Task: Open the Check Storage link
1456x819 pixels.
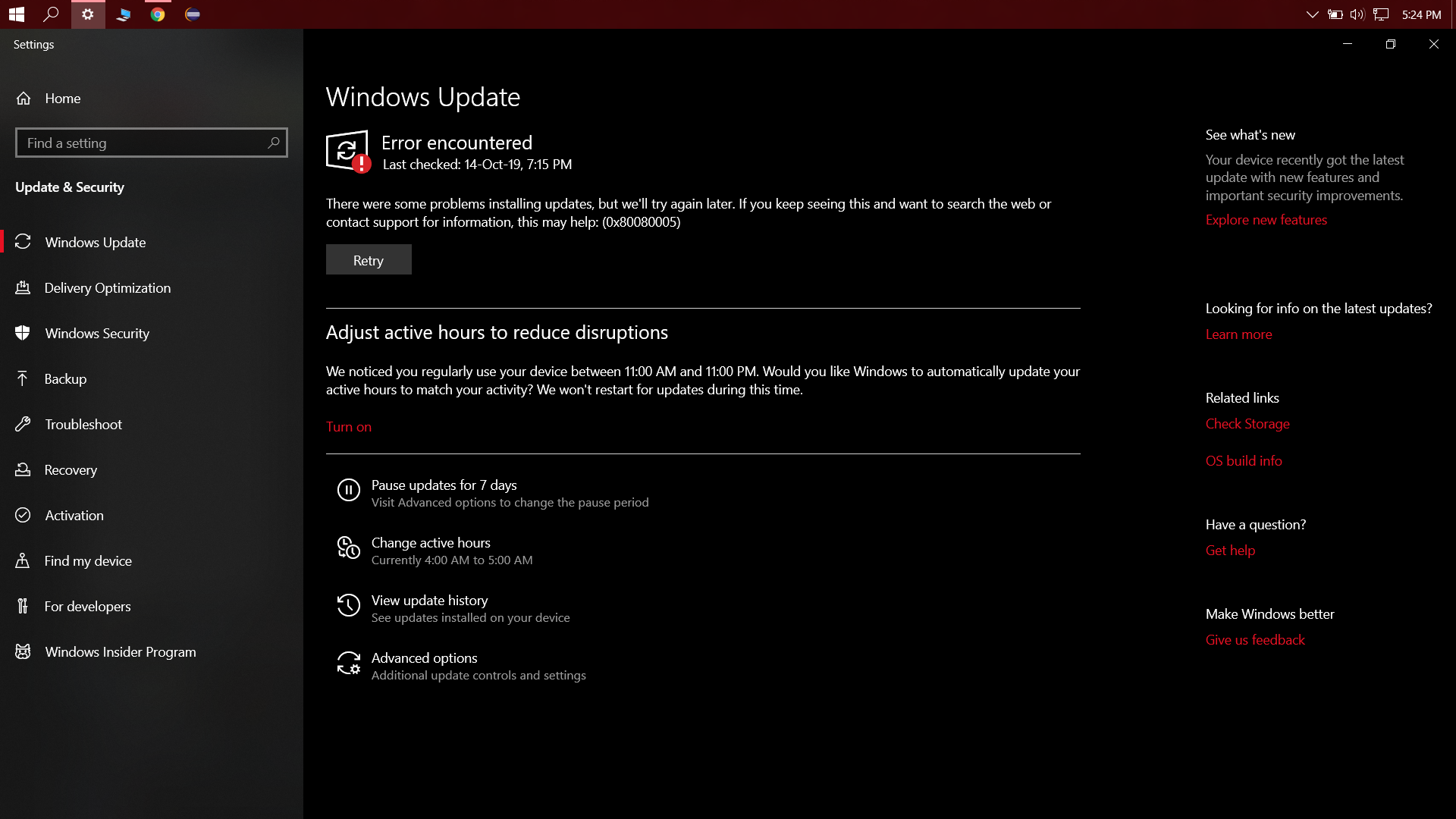Action: point(1247,424)
